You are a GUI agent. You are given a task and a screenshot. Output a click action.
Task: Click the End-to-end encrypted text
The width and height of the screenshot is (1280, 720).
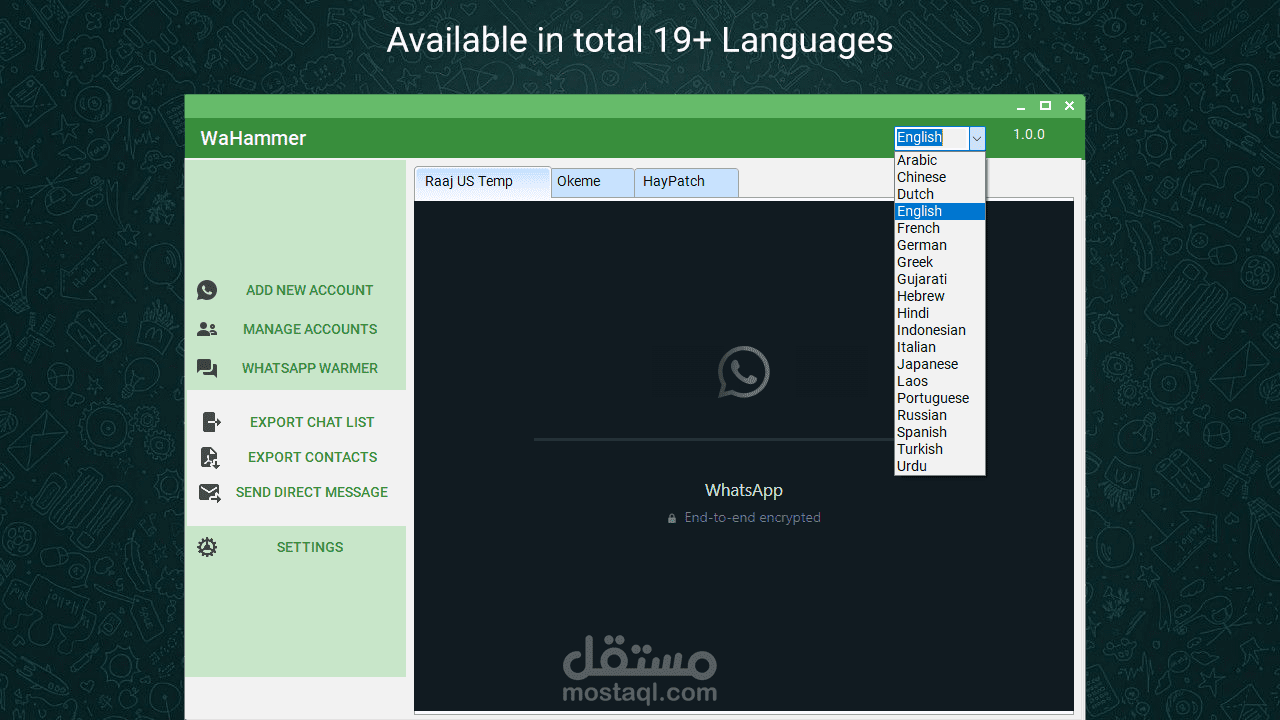click(752, 518)
